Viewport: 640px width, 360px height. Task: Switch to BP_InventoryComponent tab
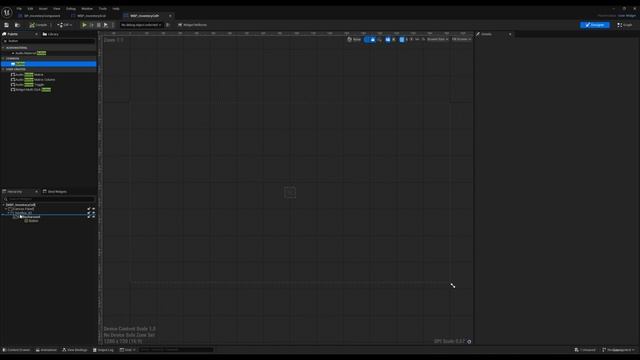(x=39, y=16)
